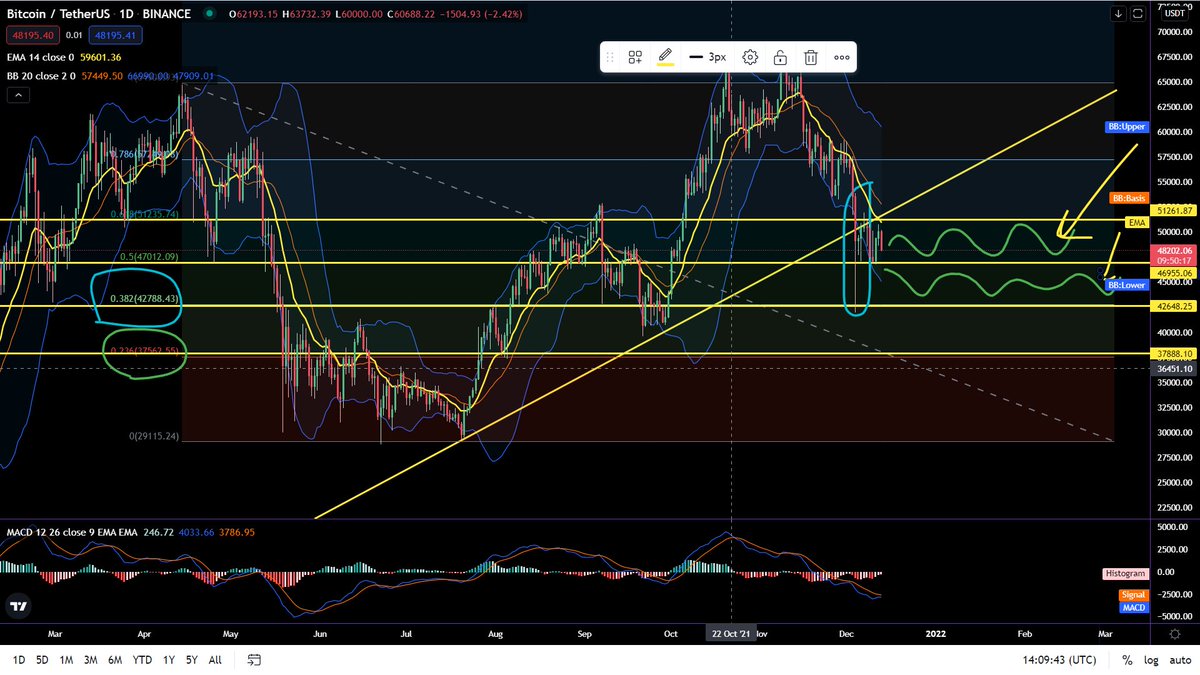Click the EMA price scale label
Image resolution: width=1200 pixels, height=675 pixels.
[x=1136, y=222]
